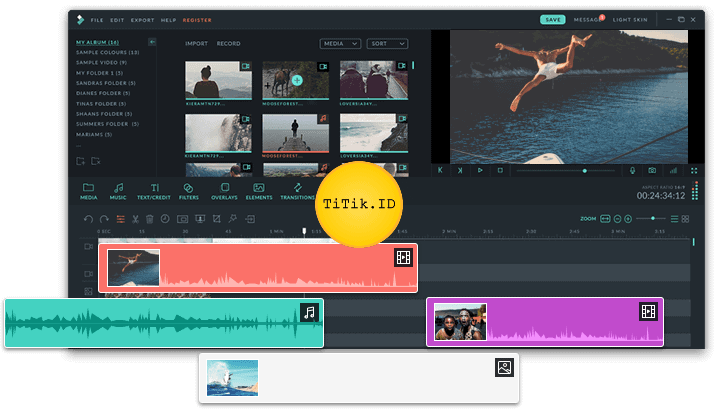Image resolution: width=718 pixels, height=409 pixels.
Task: Take a snapshot with the camera icon
Action: point(652,170)
